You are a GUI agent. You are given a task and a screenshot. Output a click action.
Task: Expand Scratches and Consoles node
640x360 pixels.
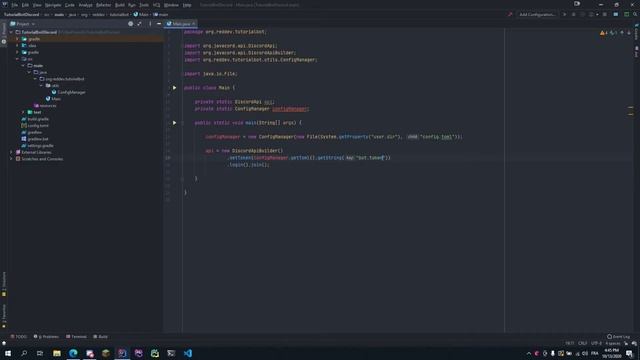11,159
